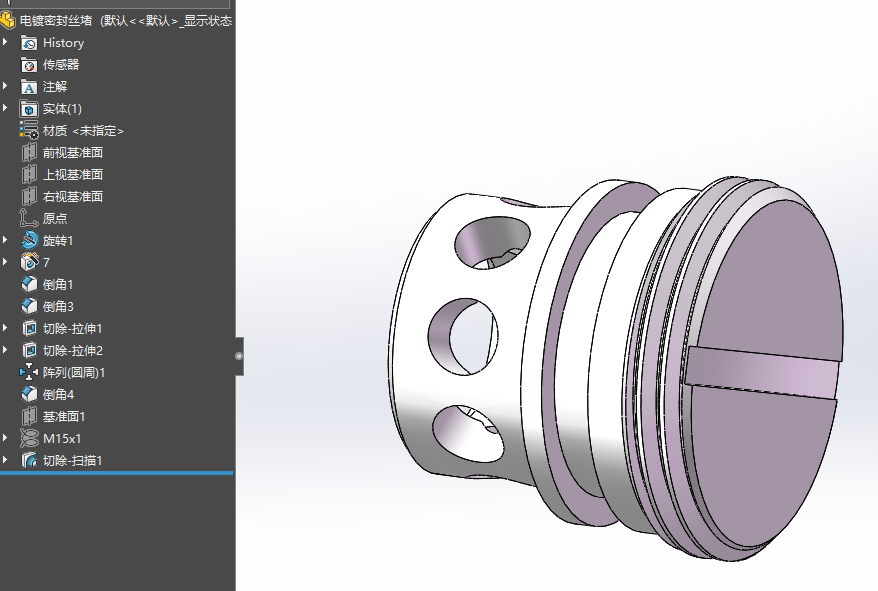Expand the History node
This screenshot has height=591, width=878.
tap(6, 43)
